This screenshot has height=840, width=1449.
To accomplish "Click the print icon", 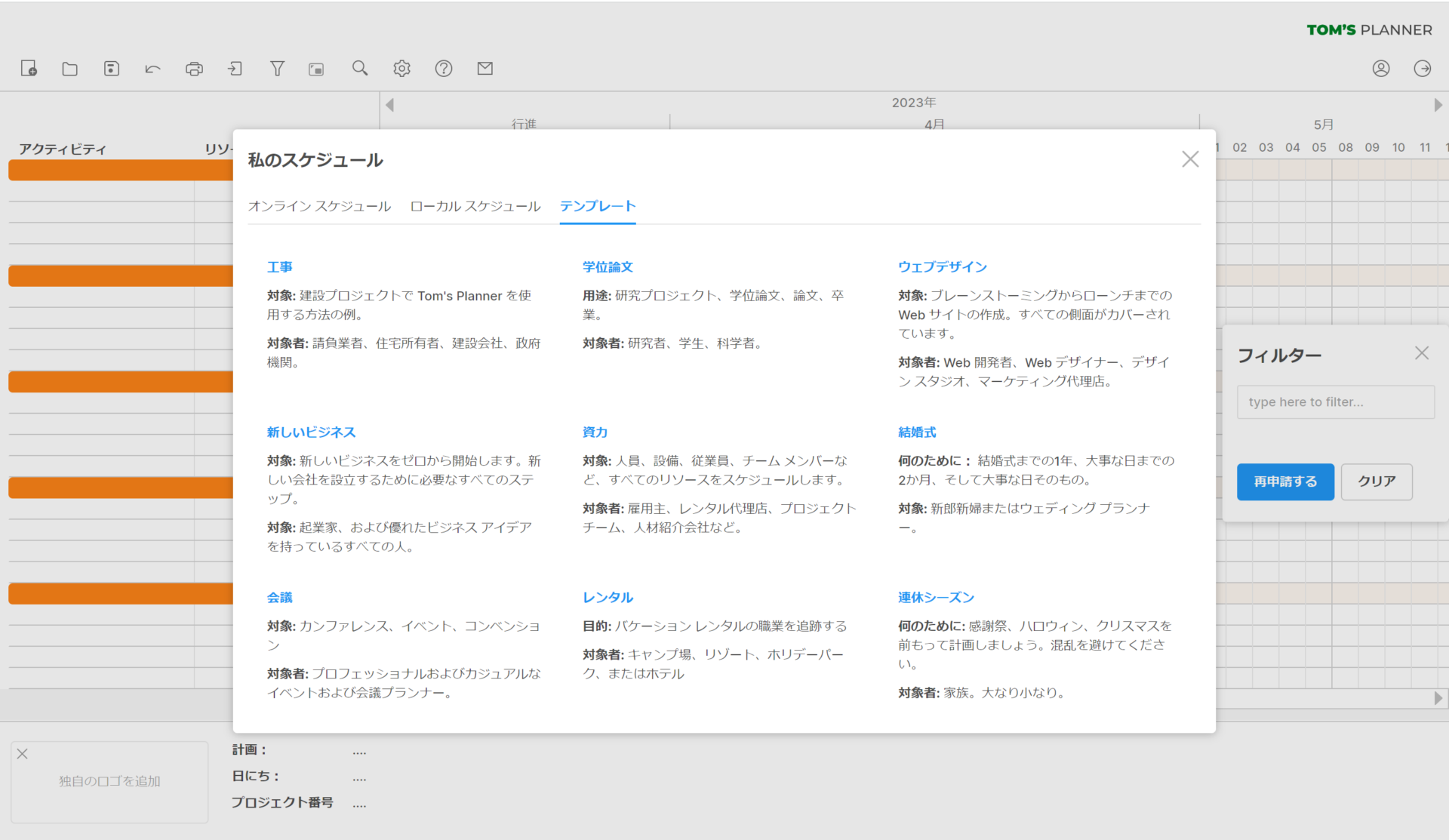I will (194, 69).
